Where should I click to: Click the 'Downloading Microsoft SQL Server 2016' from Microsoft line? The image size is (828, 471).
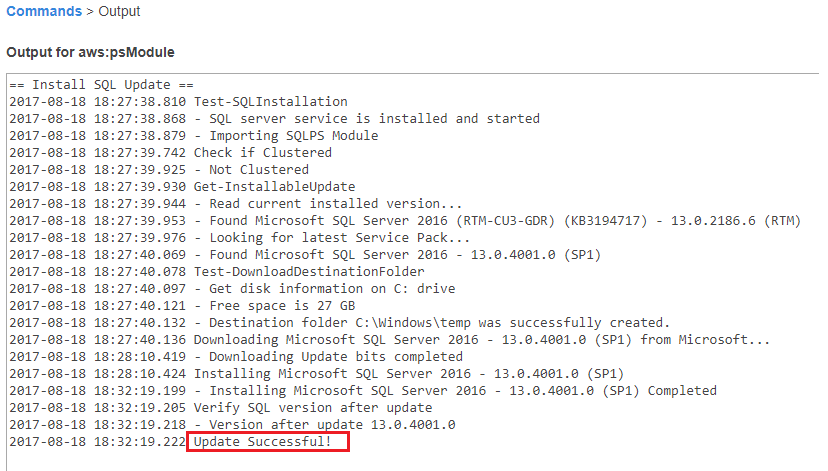pos(390,340)
